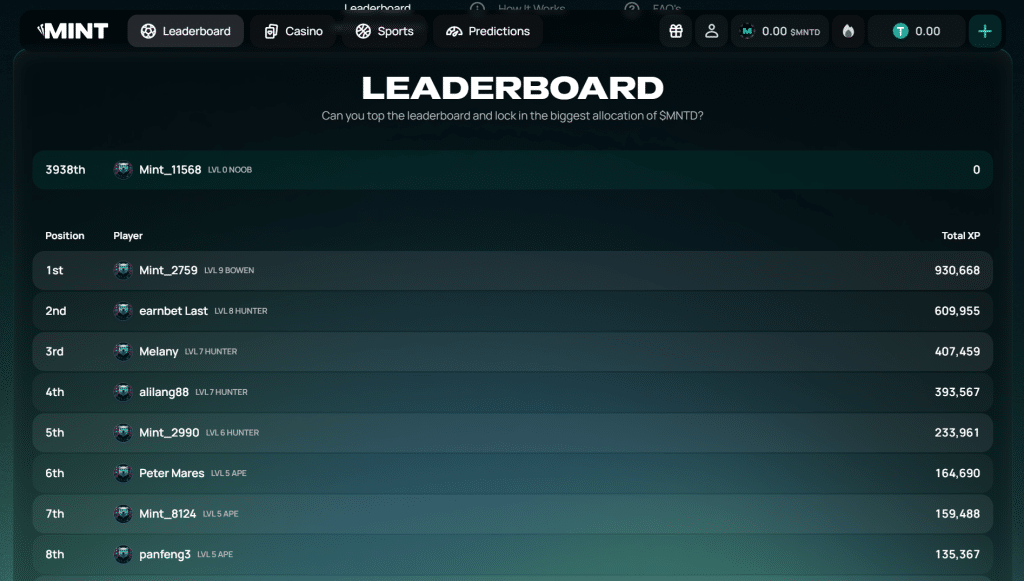Select player name alilang88

tap(164, 392)
